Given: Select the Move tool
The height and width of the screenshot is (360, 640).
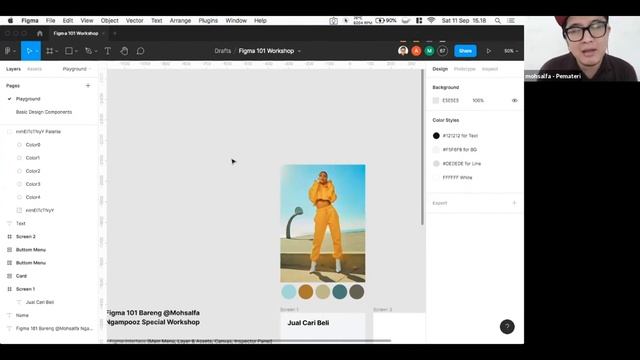Looking at the screenshot, I should pos(29,51).
